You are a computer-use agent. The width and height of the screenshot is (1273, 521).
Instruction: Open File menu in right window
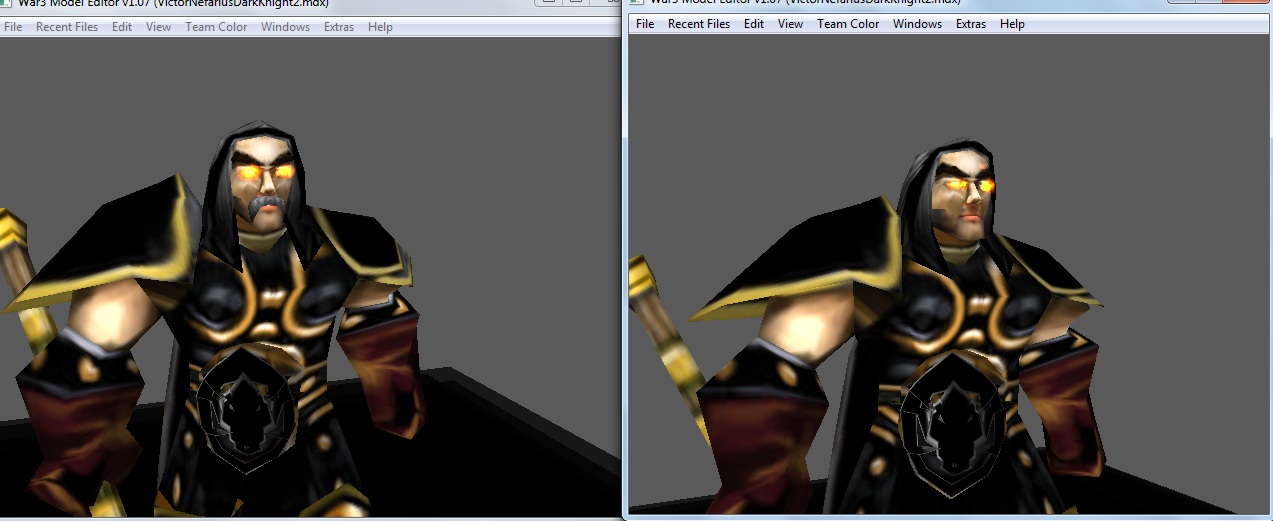coord(645,24)
